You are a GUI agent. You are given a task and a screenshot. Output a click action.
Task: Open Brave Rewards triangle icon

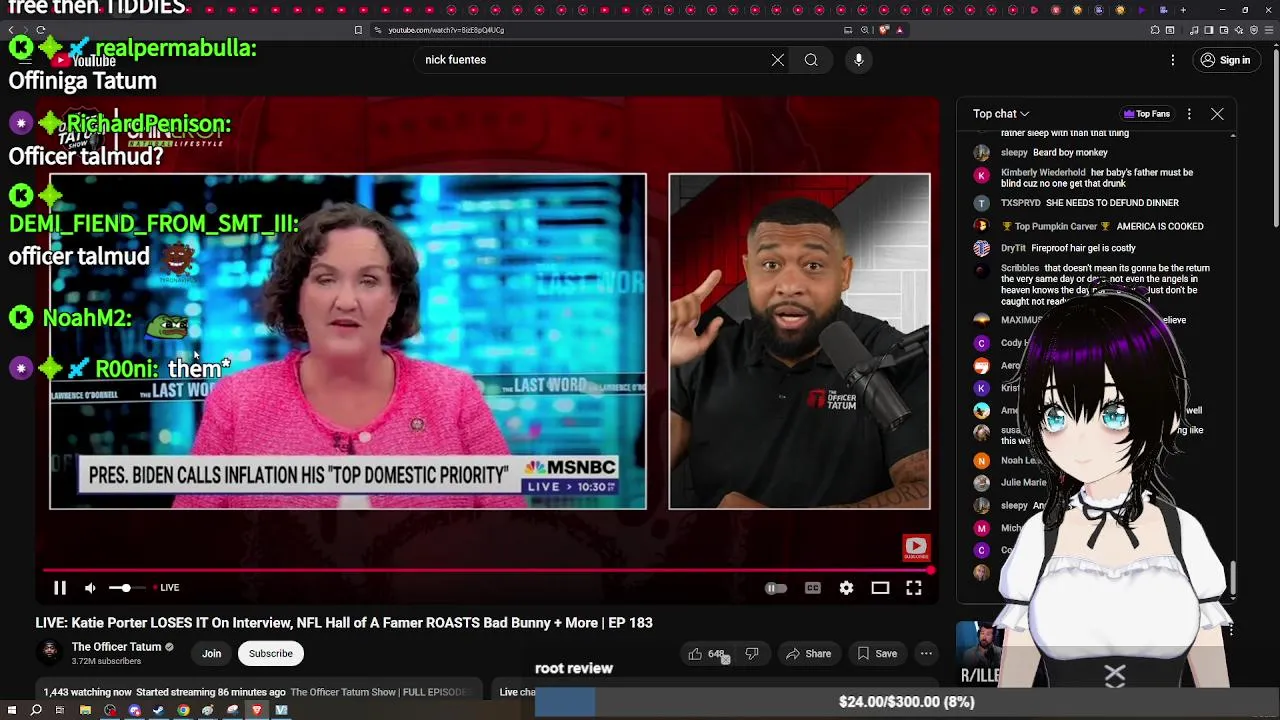899,30
